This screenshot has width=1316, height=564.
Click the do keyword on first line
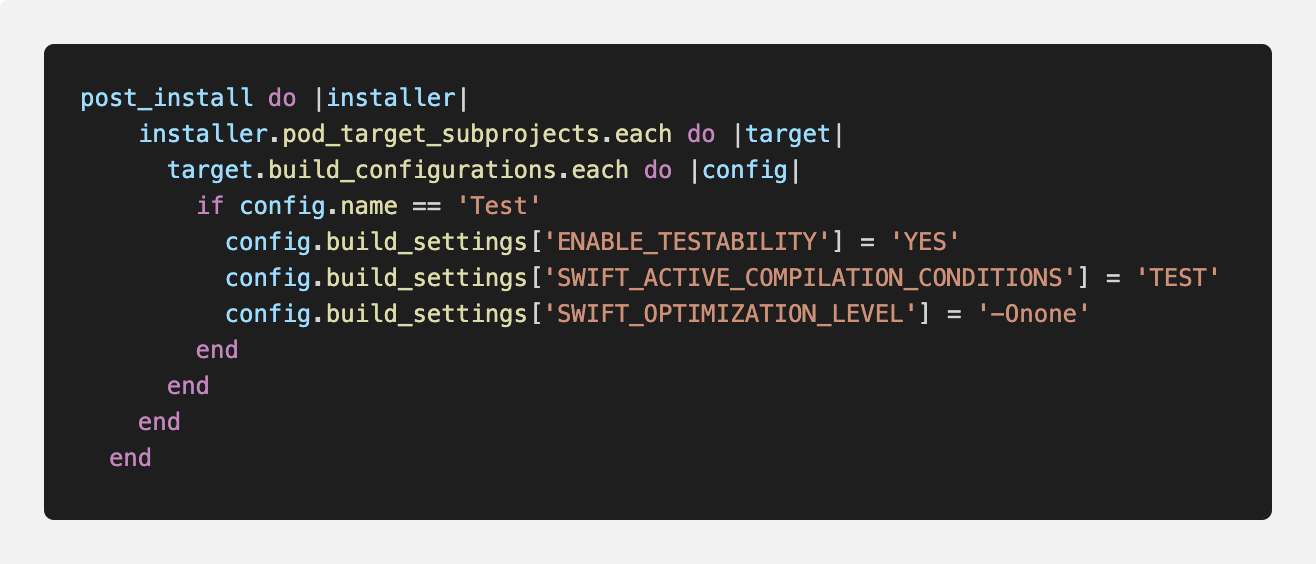(x=282, y=98)
